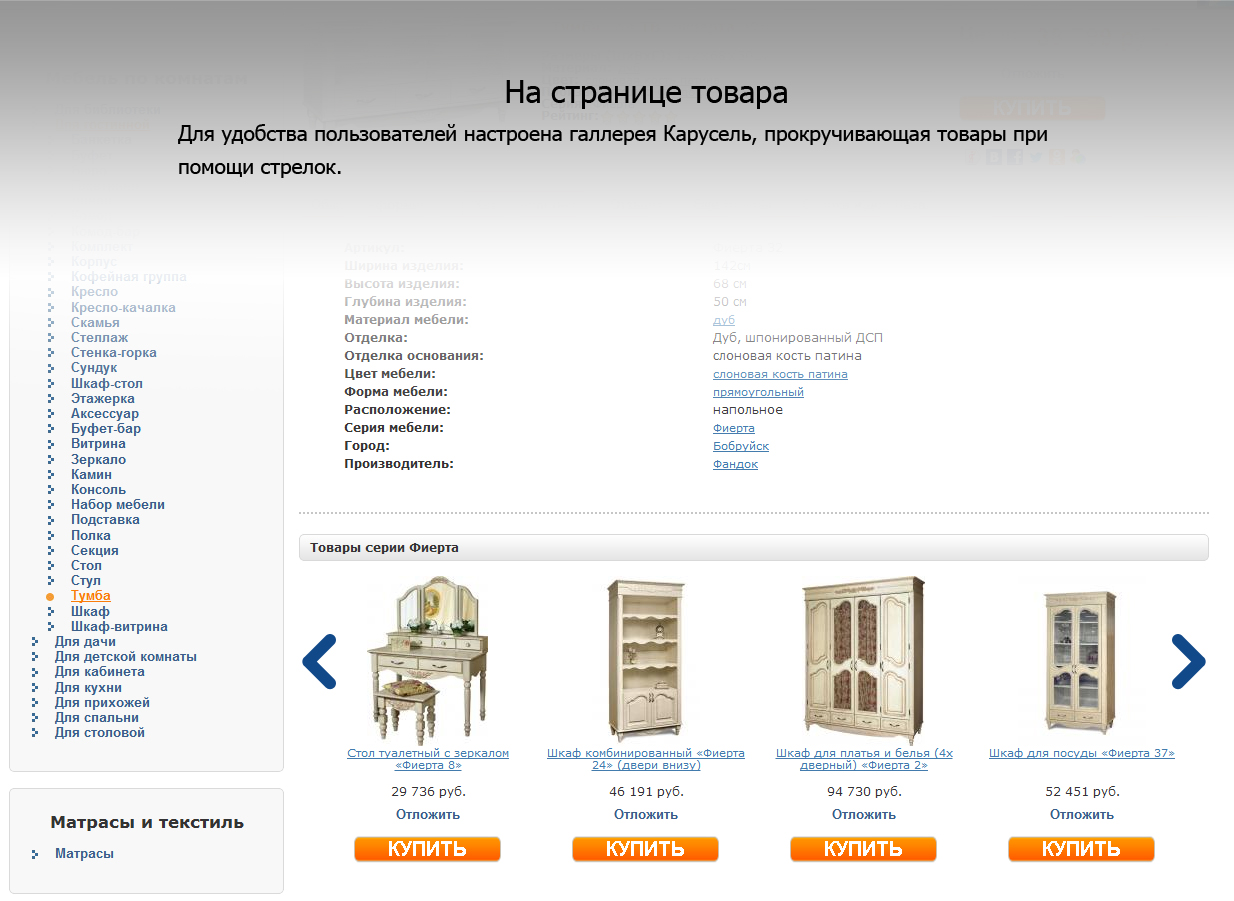
Task: Click orange bullet next to Тумба
Action: pyautogui.click(x=50, y=597)
